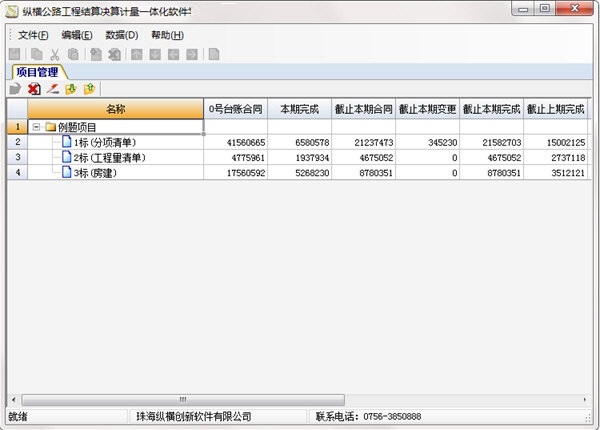The height and width of the screenshot is (430, 600).
Task: Click the 联系电话 status bar entry
Action: click(x=368, y=417)
